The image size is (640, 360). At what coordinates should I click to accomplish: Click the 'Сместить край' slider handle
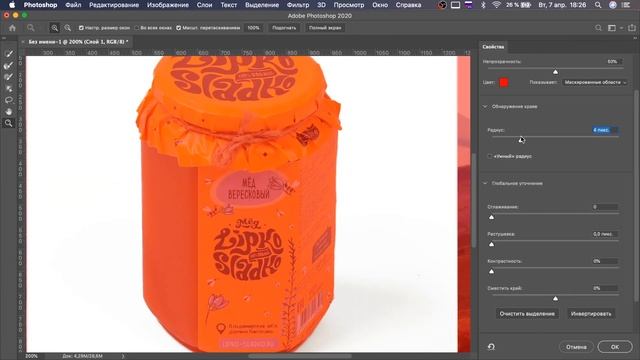click(556, 298)
